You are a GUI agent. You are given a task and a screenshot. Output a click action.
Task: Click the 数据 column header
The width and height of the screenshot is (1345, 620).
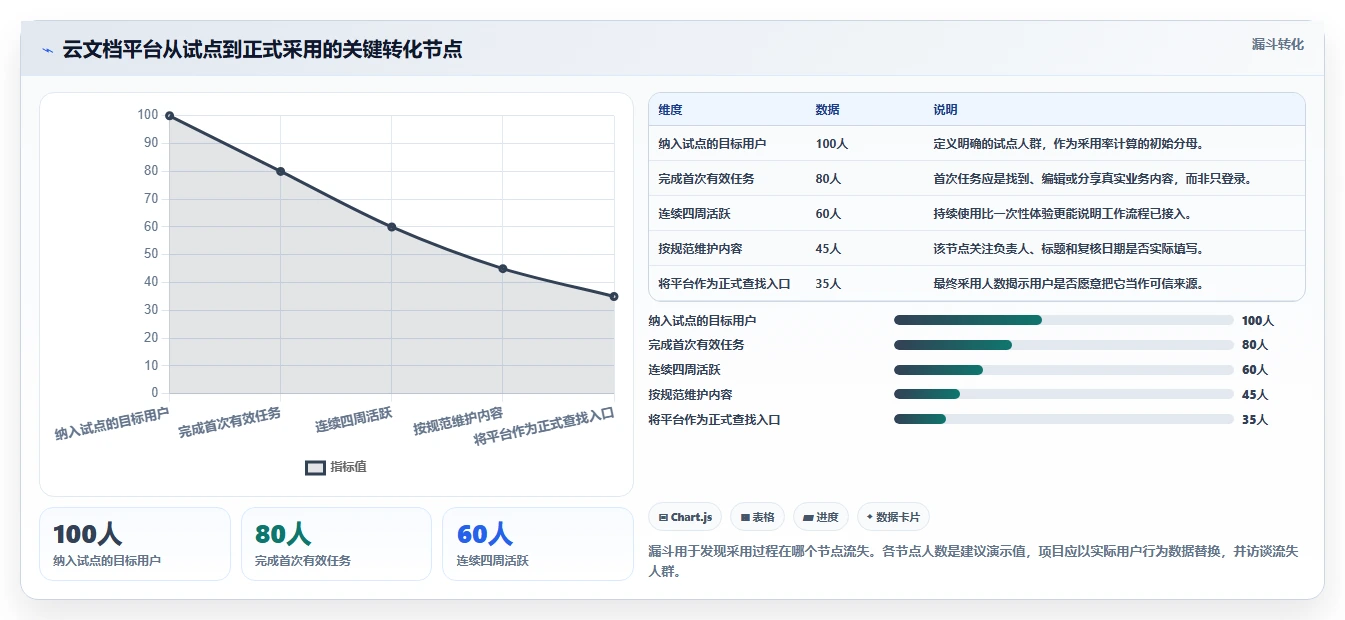[828, 110]
